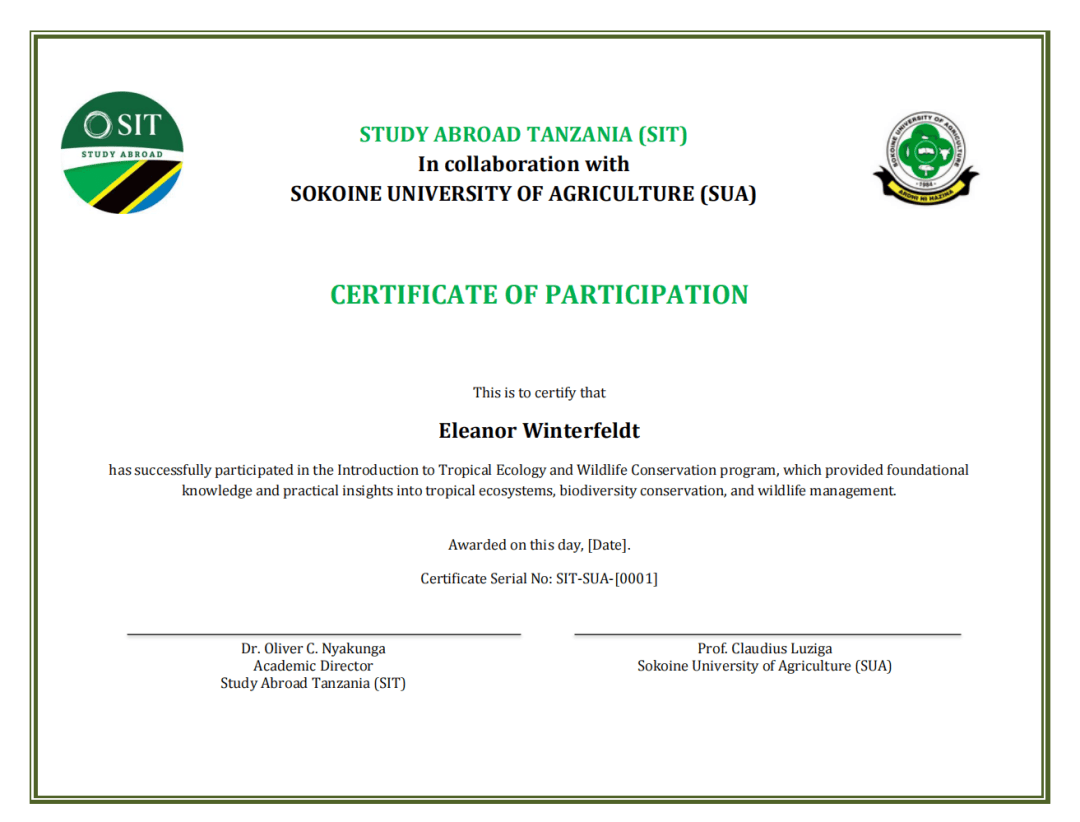Click the line beginning 'has successfully participated'
The image size is (1080, 822).
pyautogui.click(x=539, y=470)
